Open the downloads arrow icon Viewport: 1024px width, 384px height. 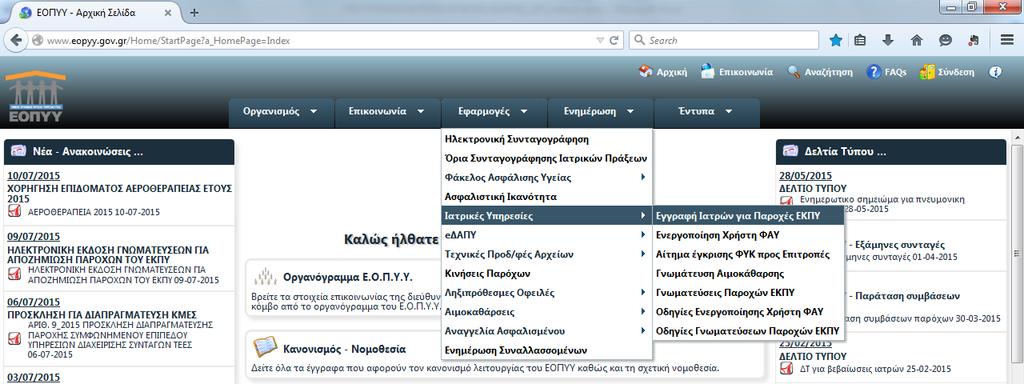click(888, 40)
